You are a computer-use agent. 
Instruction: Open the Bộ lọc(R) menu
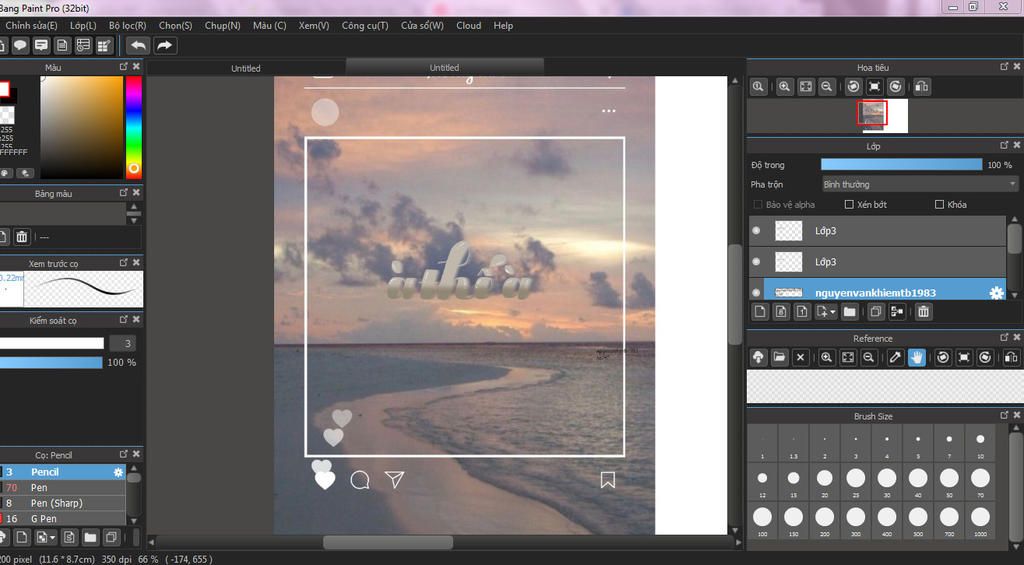127,25
